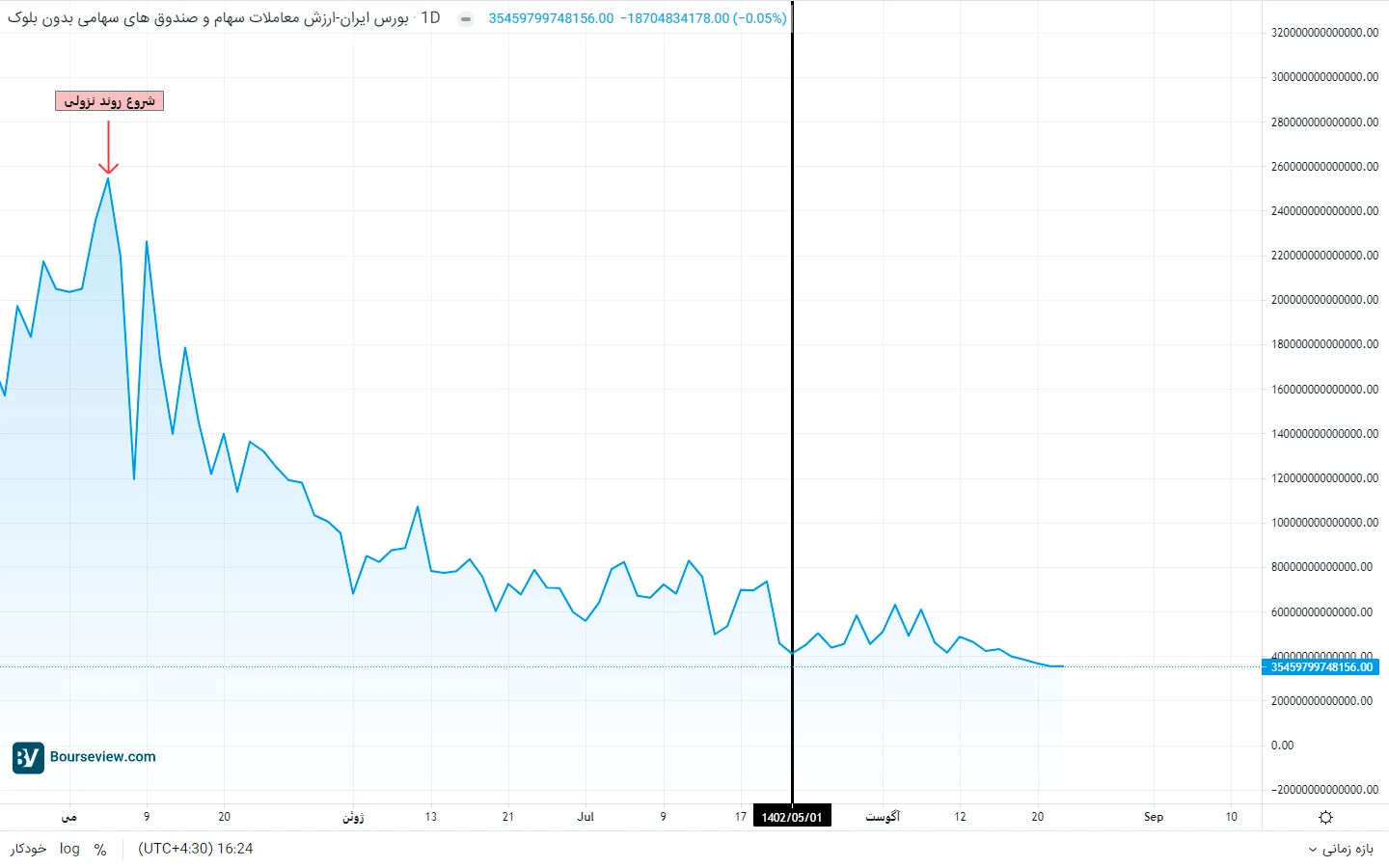The height and width of the screenshot is (868, 1389).
Task: Click the −20000000000000.00 price axis label
Action: point(1325,790)
